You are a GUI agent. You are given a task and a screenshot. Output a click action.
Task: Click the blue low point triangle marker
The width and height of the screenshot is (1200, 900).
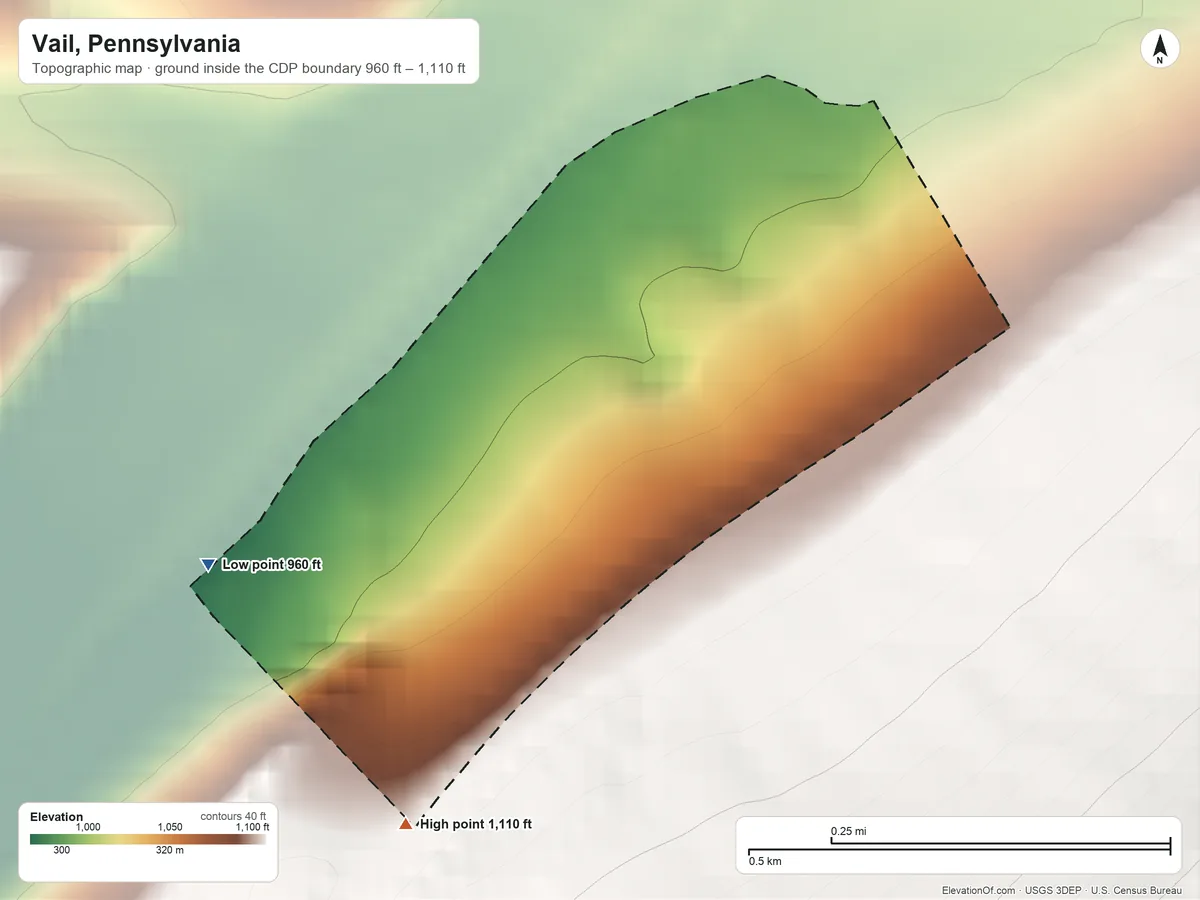point(208,565)
